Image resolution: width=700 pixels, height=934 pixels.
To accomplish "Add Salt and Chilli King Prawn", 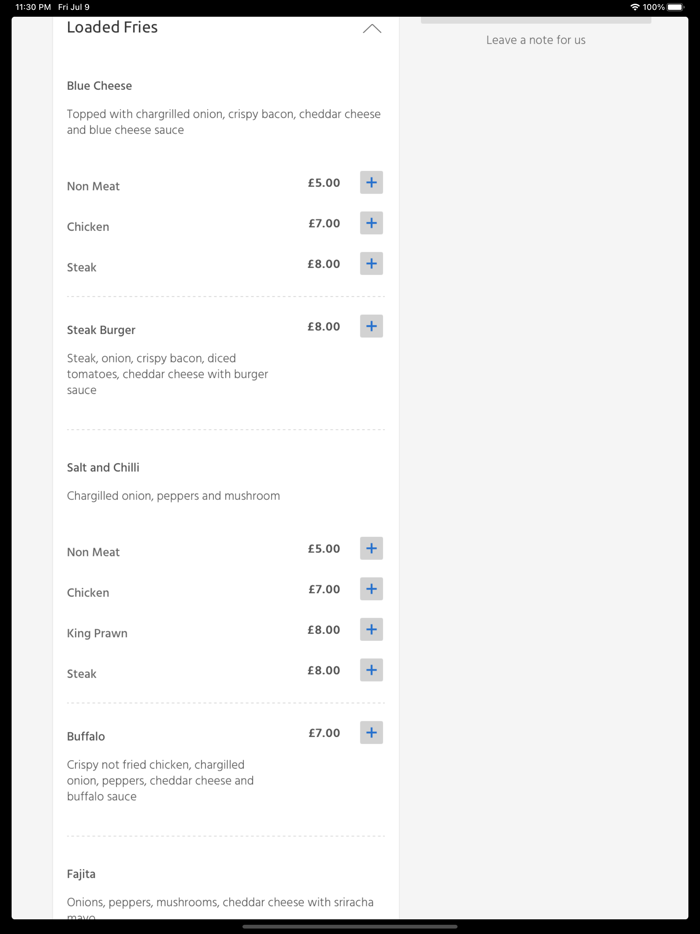I will coord(371,630).
